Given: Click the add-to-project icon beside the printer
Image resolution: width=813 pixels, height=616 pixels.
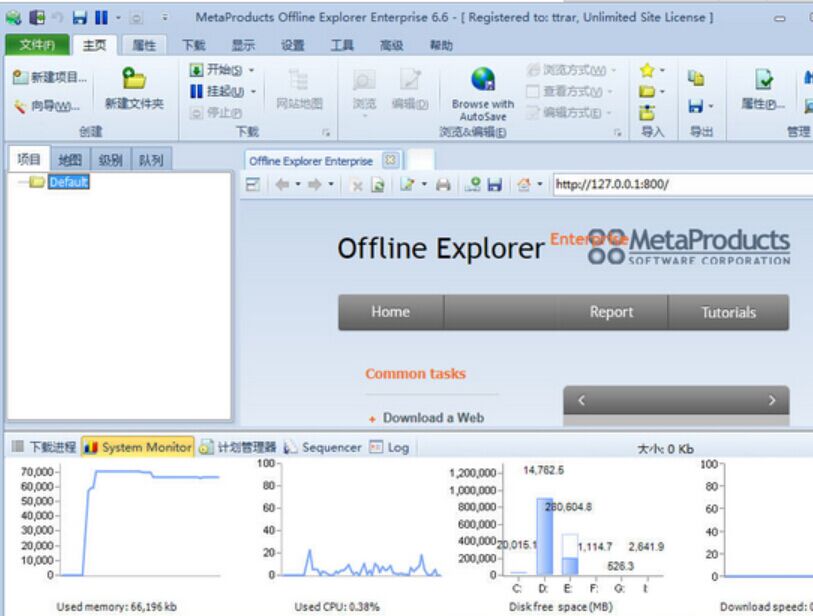Looking at the screenshot, I should tap(473, 185).
